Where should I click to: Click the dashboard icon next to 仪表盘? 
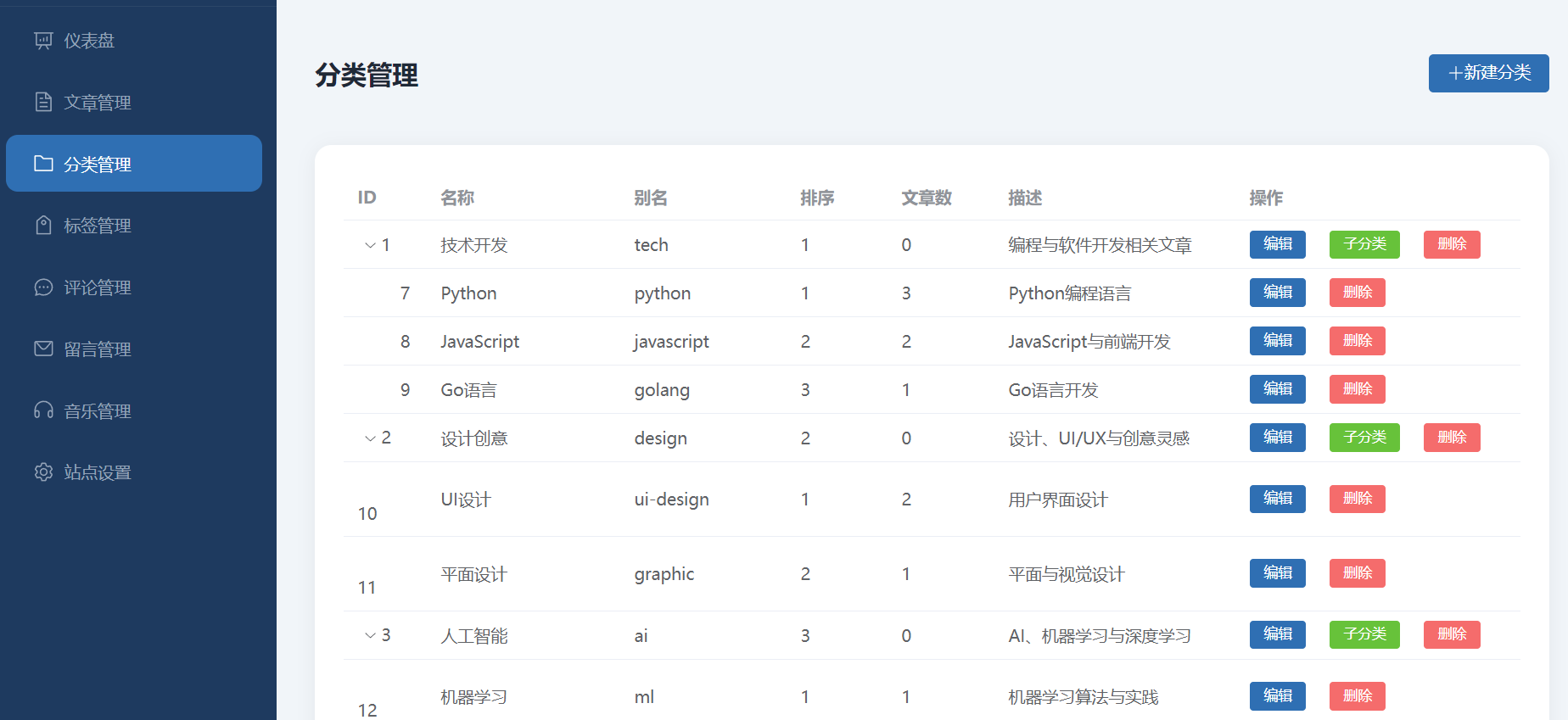[43, 41]
